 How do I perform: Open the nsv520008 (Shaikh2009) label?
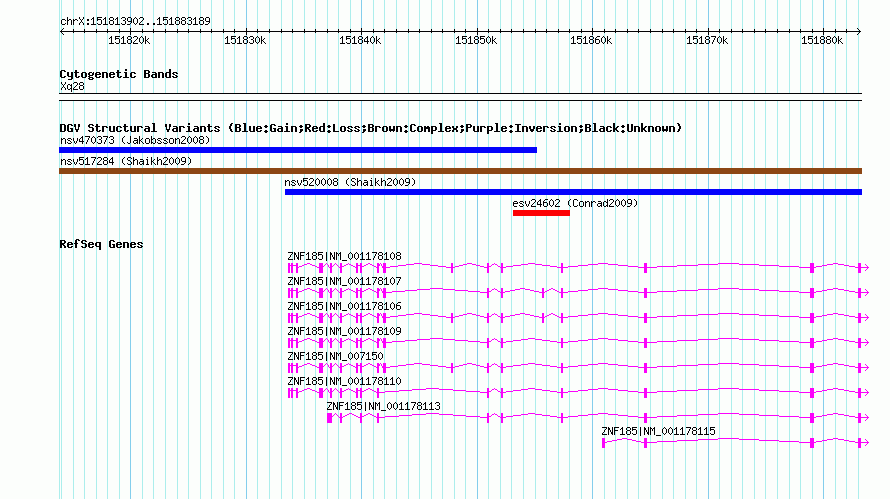(350, 182)
